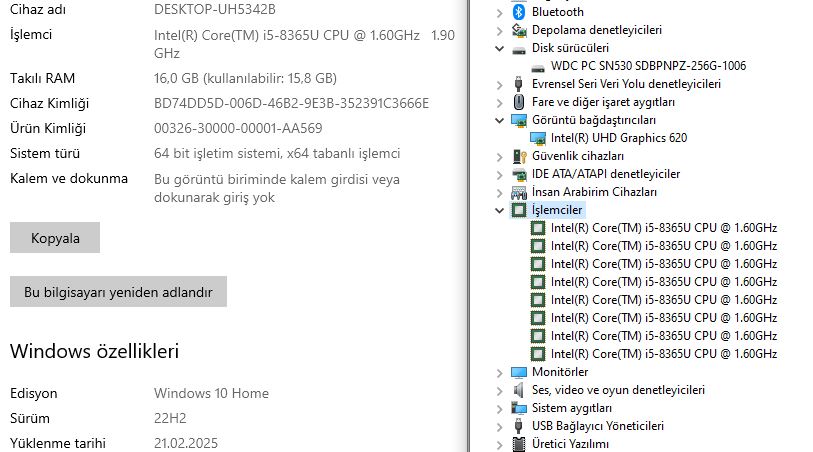Image resolution: width=813 pixels, height=452 pixels.
Task: Expand Evrensel Seri Veri Yolu denetleyicileri
Action: (x=499, y=85)
